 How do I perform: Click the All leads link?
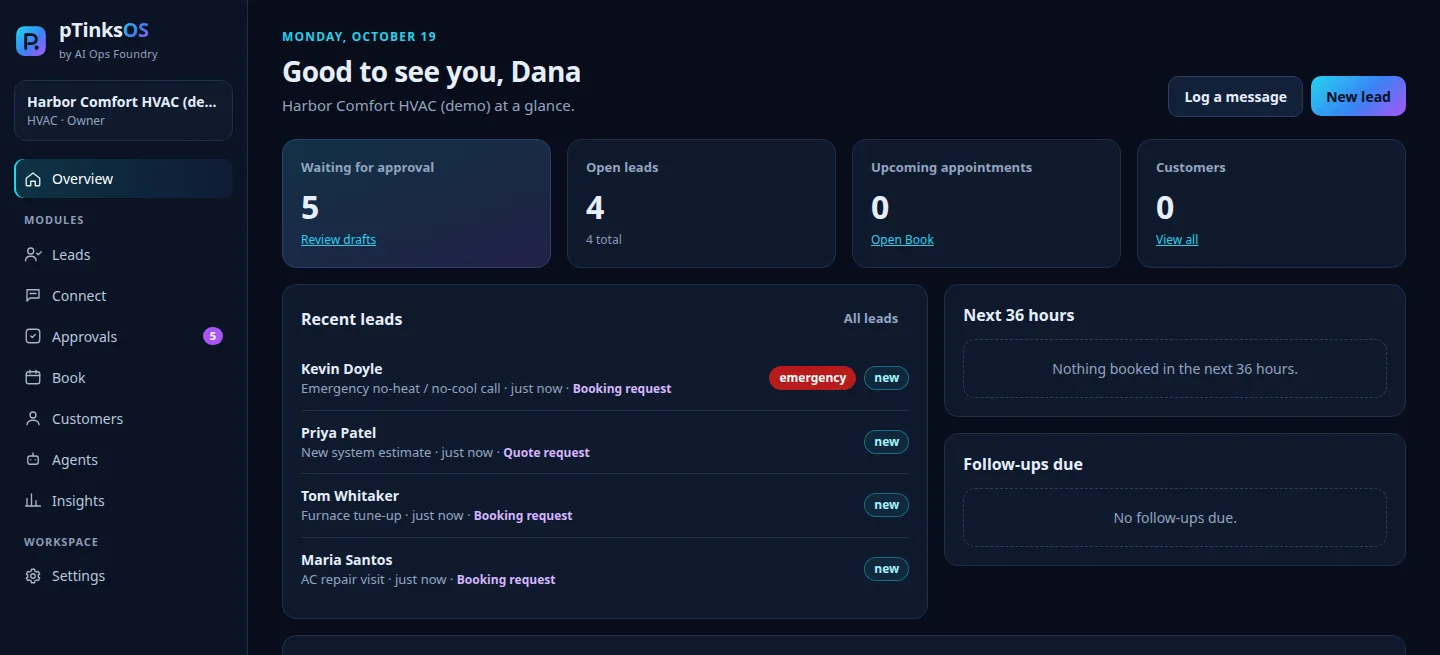870,319
